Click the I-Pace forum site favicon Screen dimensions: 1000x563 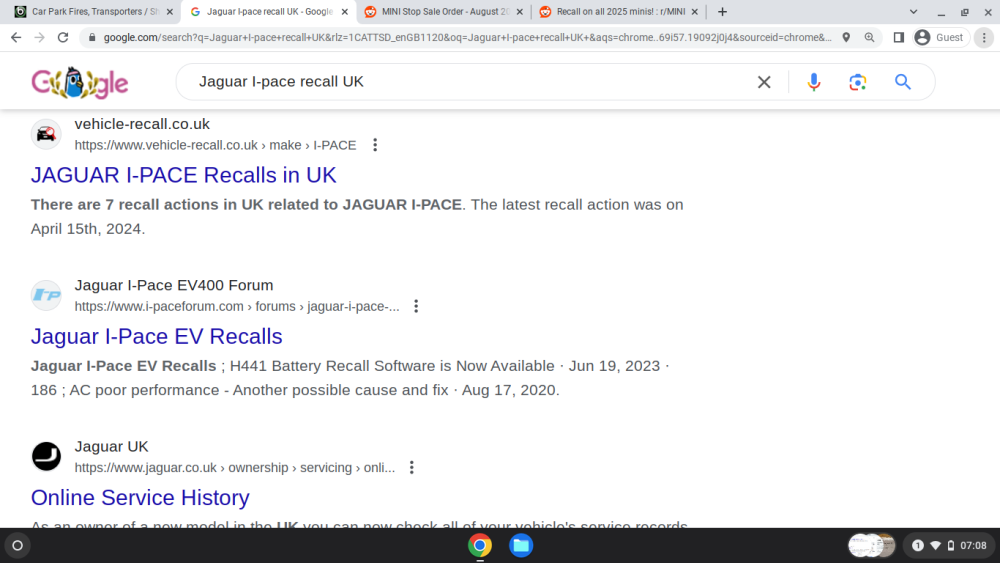[x=46, y=295]
